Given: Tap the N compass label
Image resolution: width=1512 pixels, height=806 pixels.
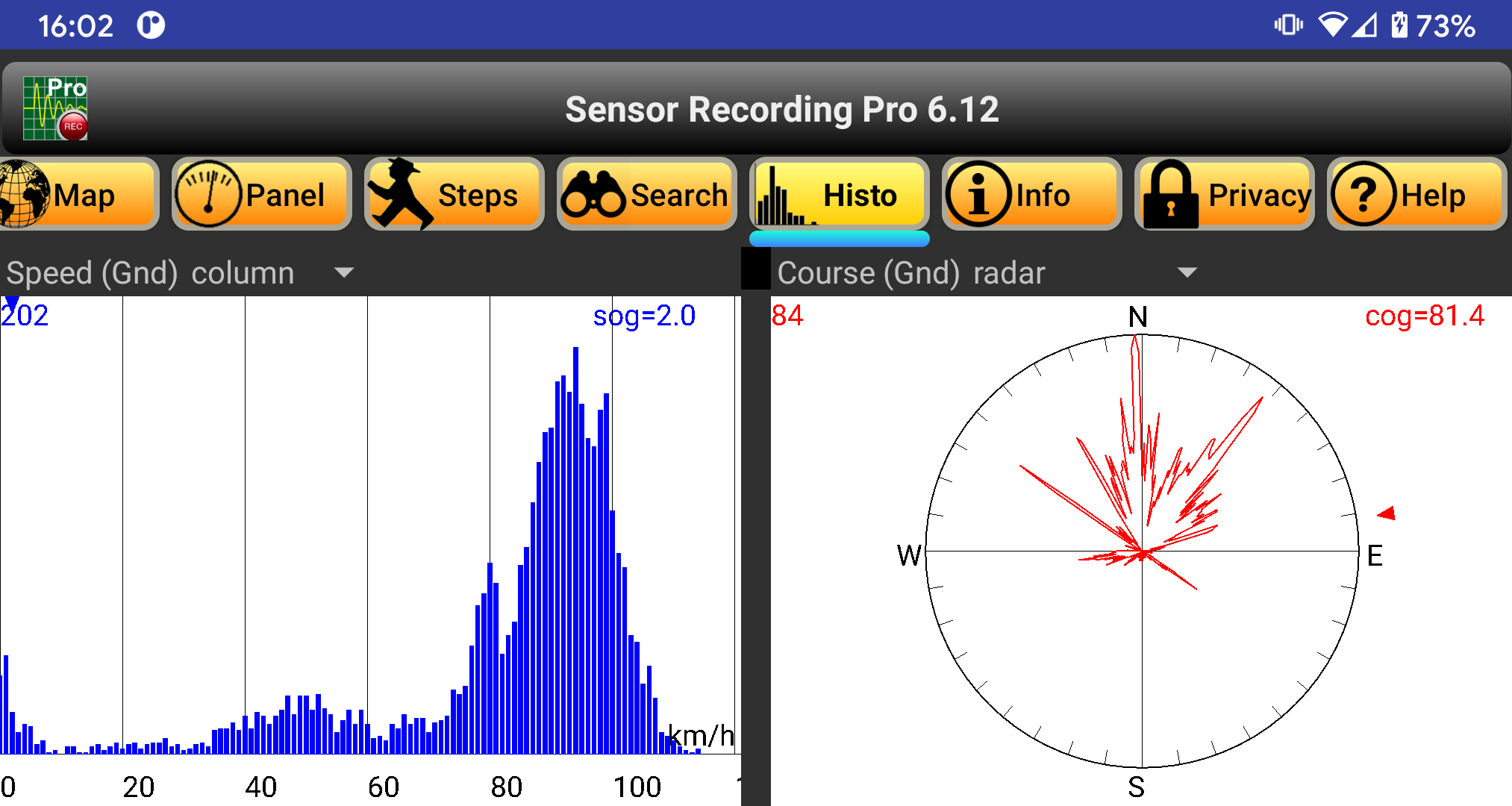Looking at the screenshot, I should (x=1137, y=317).
